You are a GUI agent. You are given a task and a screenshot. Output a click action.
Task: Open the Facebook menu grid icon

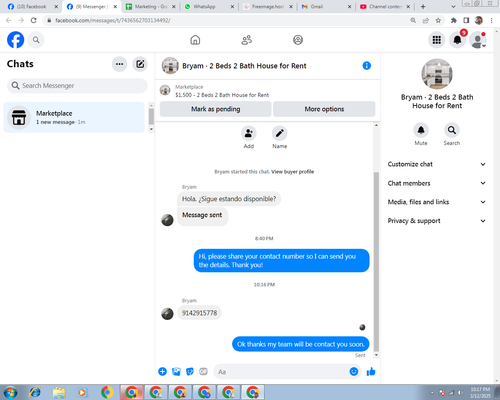pyautogui.click(x=437, y=40)
